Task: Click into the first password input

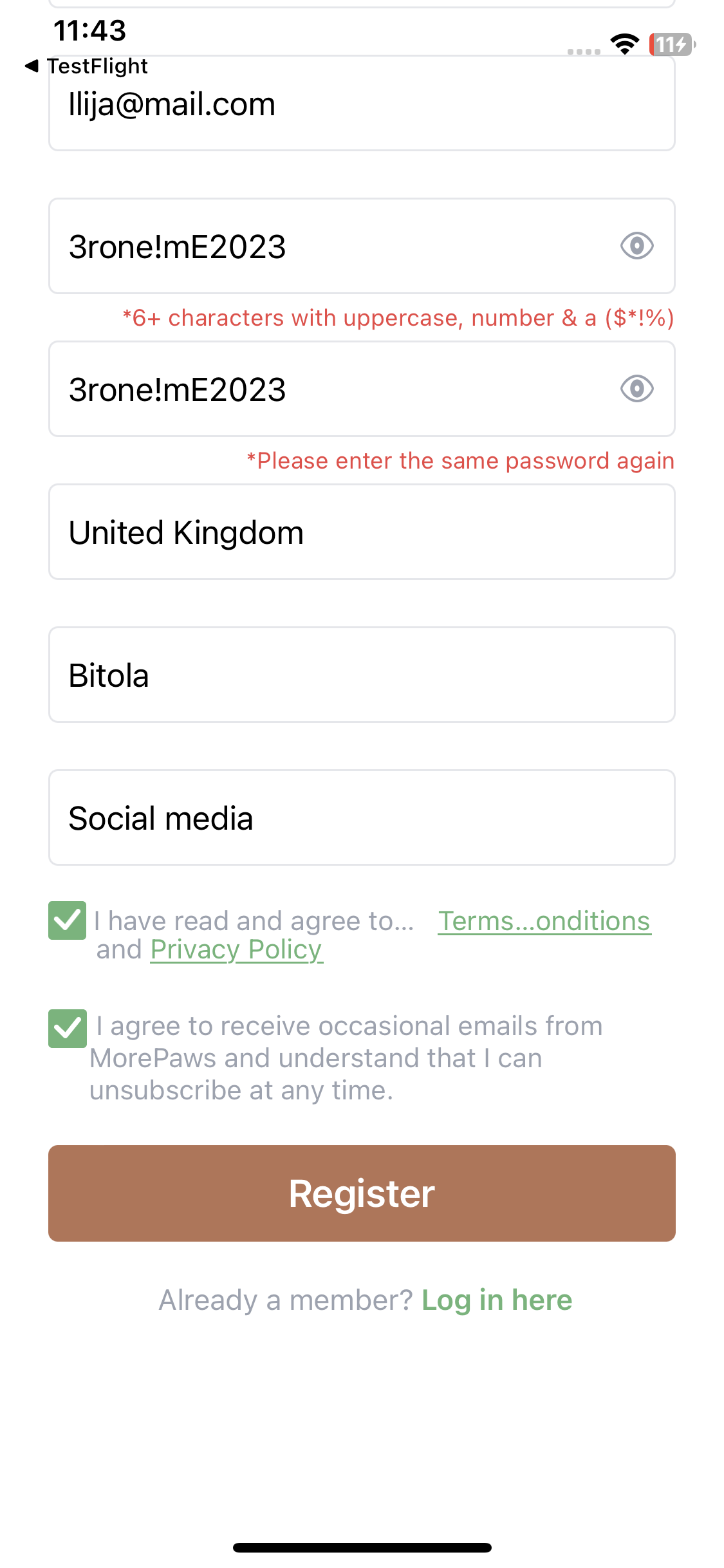Action: [322, 247]
